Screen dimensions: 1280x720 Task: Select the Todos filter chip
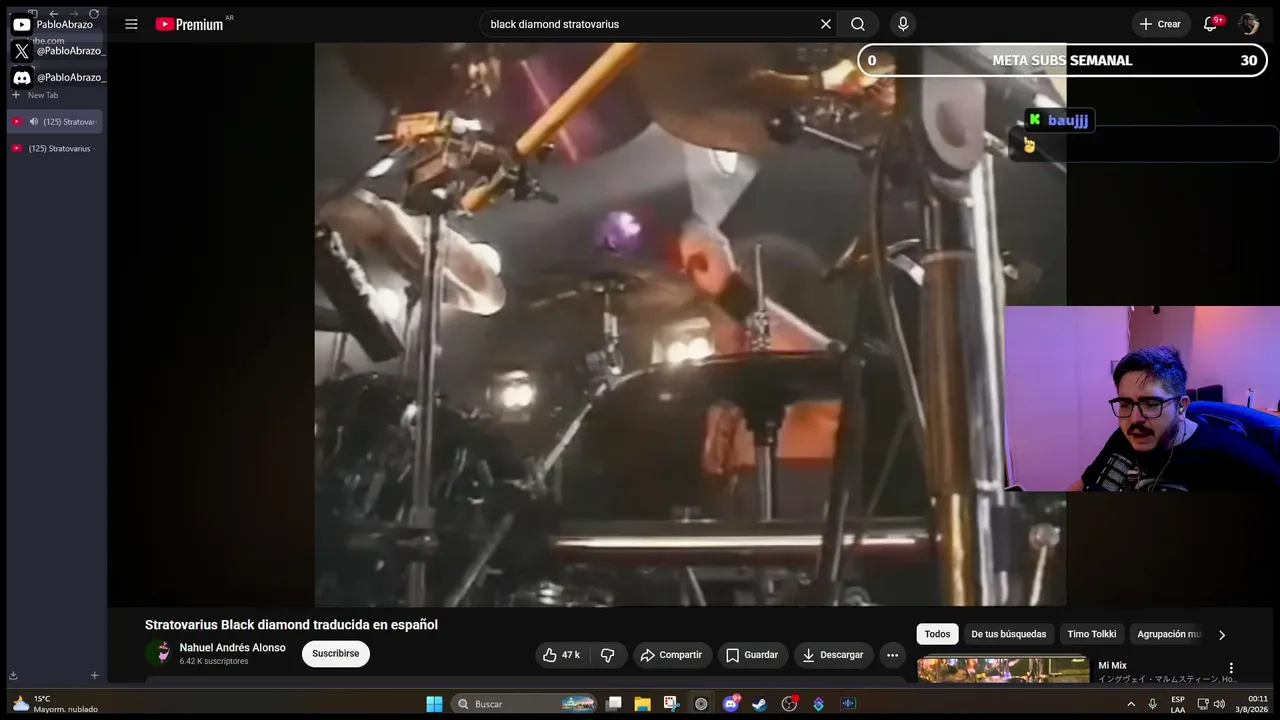(x=937, y=634)
